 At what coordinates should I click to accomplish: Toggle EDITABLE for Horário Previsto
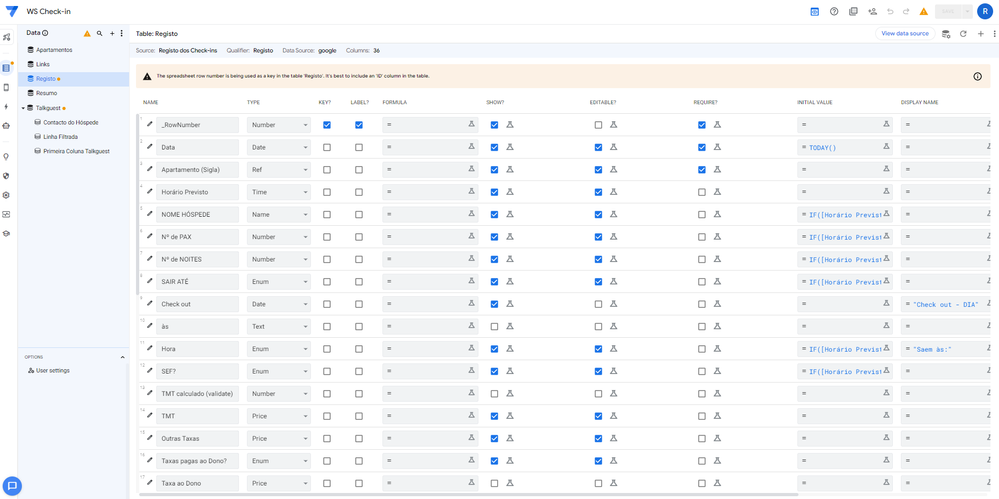[598, 192]
